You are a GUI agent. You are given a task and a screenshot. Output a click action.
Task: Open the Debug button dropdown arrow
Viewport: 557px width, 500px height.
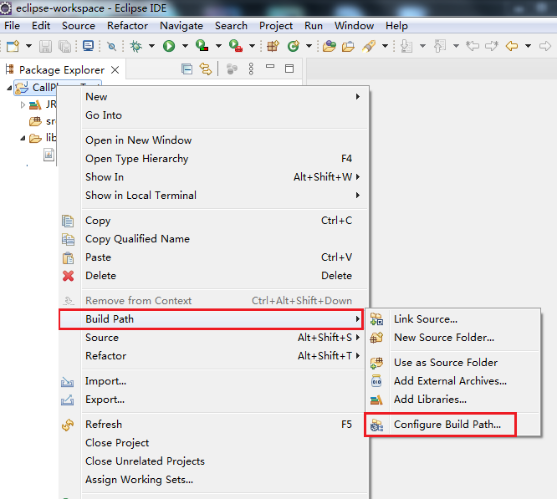pos(152,46)
